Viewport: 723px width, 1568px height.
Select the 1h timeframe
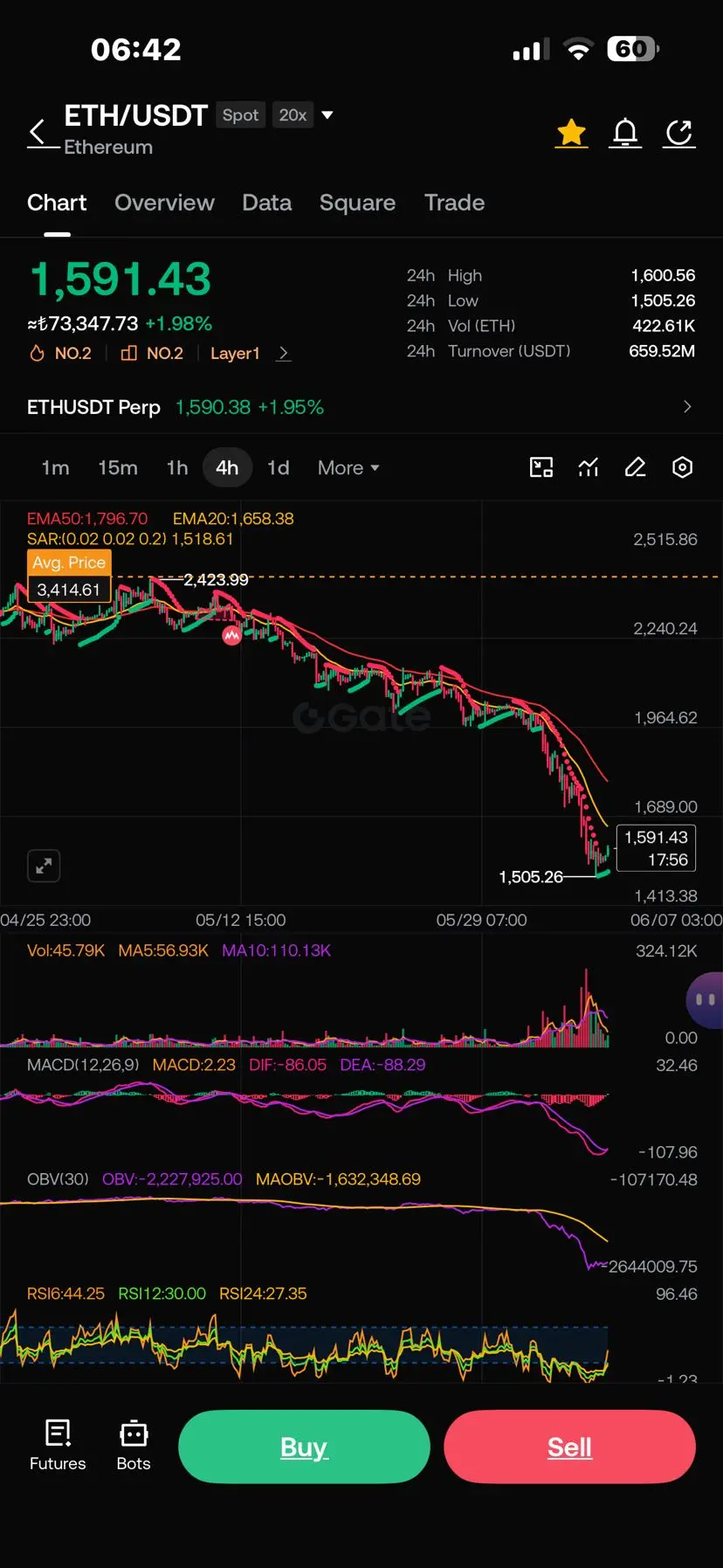click(x=177, y=467)
